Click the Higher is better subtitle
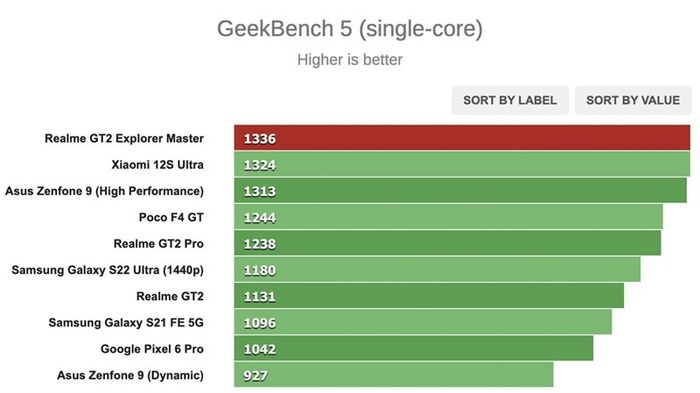Screen dimensions: 700x393 [x=350, y=59]
